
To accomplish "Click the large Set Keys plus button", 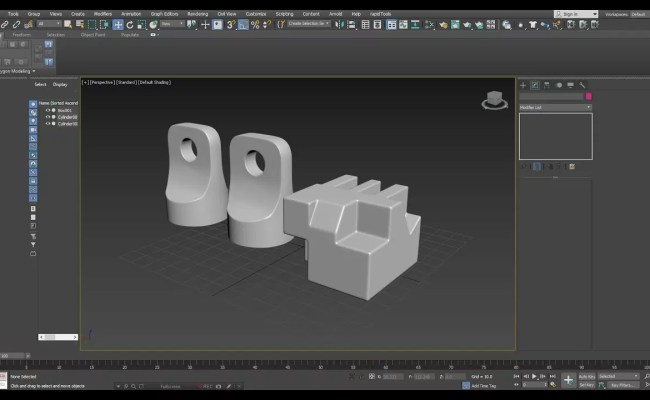I will tap(568, 380).
